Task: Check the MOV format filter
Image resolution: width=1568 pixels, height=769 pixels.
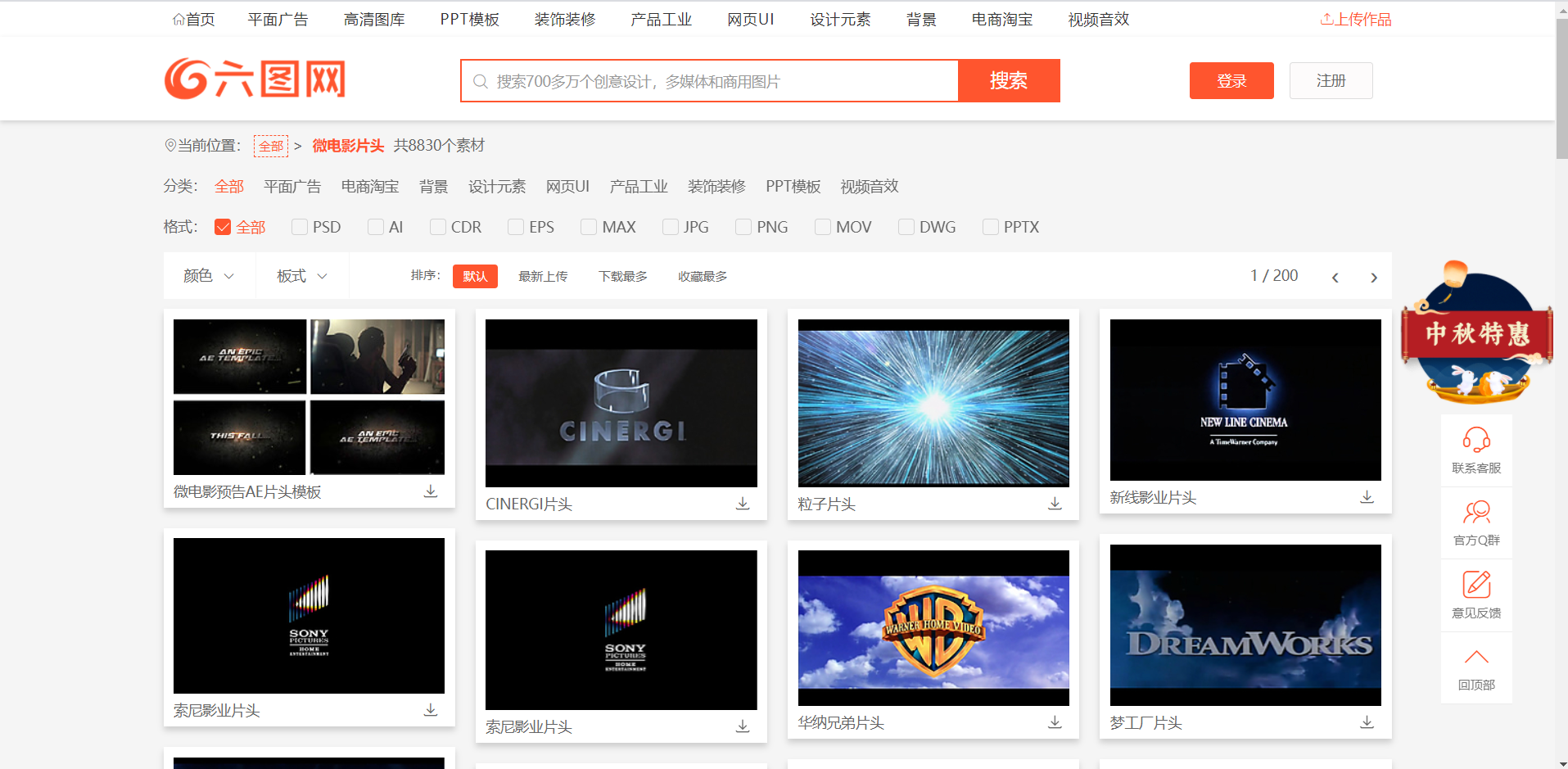Action: [x=822, y=226]
